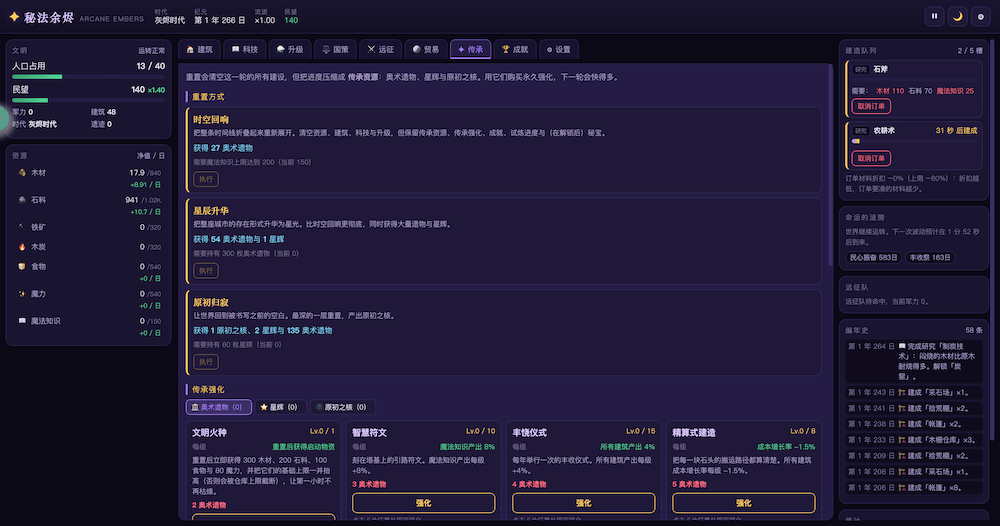The height and width of the screenshot is (526, 1000).
Task: Click the 重置方式 section heading
Action: tap(208, 97)
